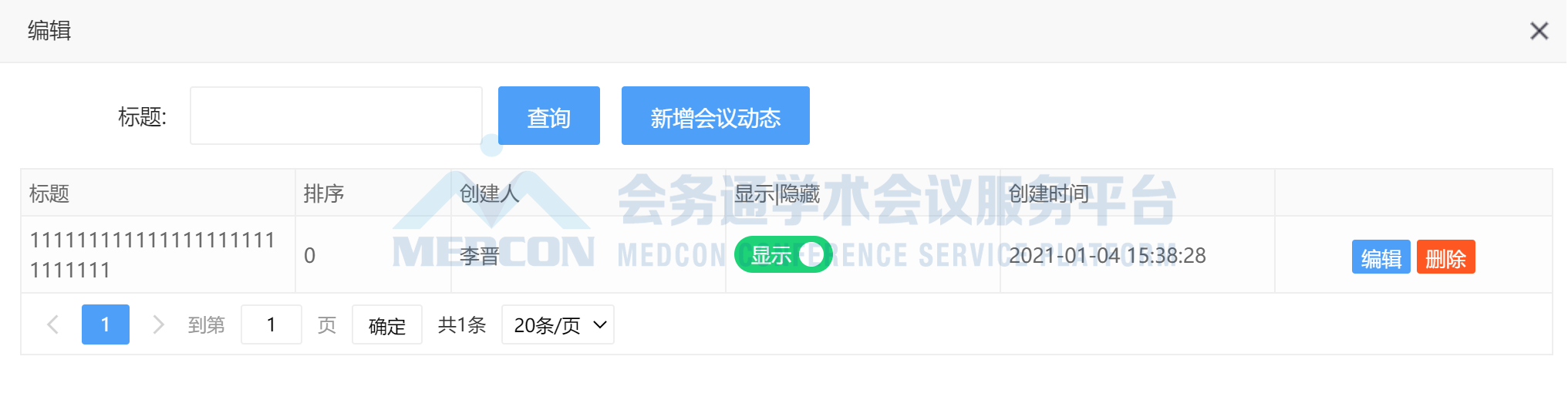Focus the 标题 search input field
Screen dimensions: 1568x400
click(x=336, y=116)
